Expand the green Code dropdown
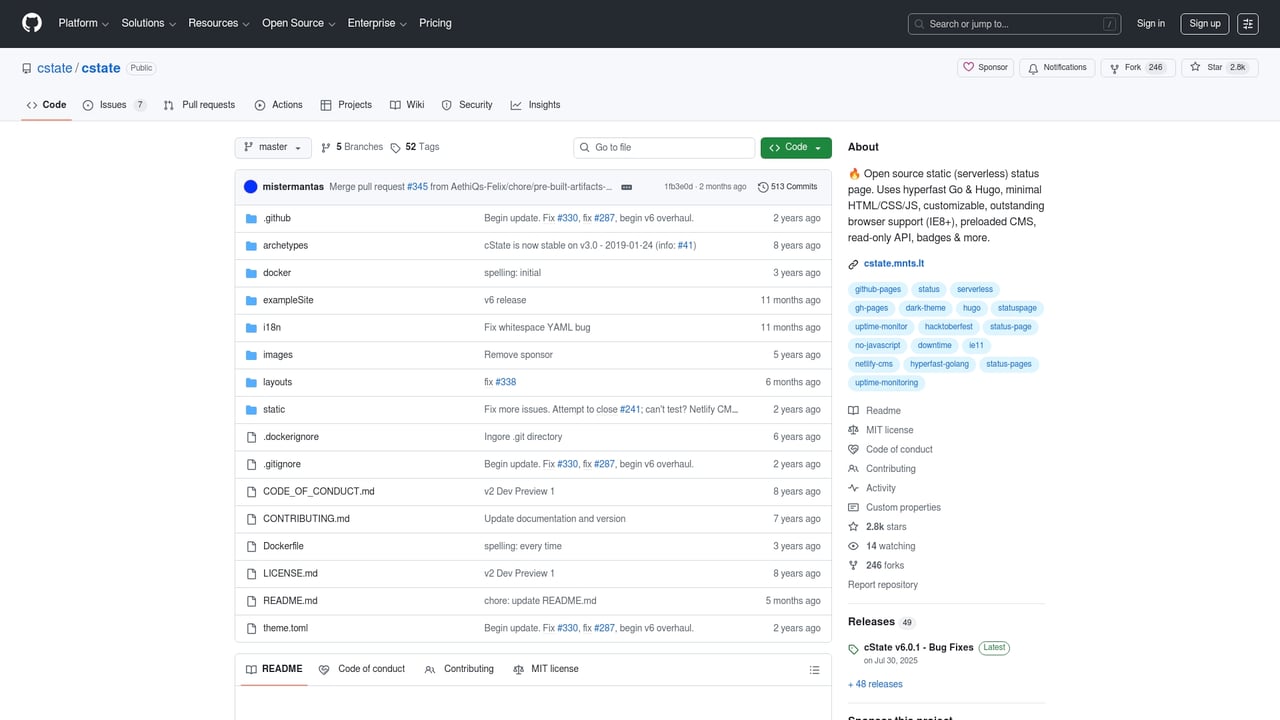 click(x=795, y=147)
